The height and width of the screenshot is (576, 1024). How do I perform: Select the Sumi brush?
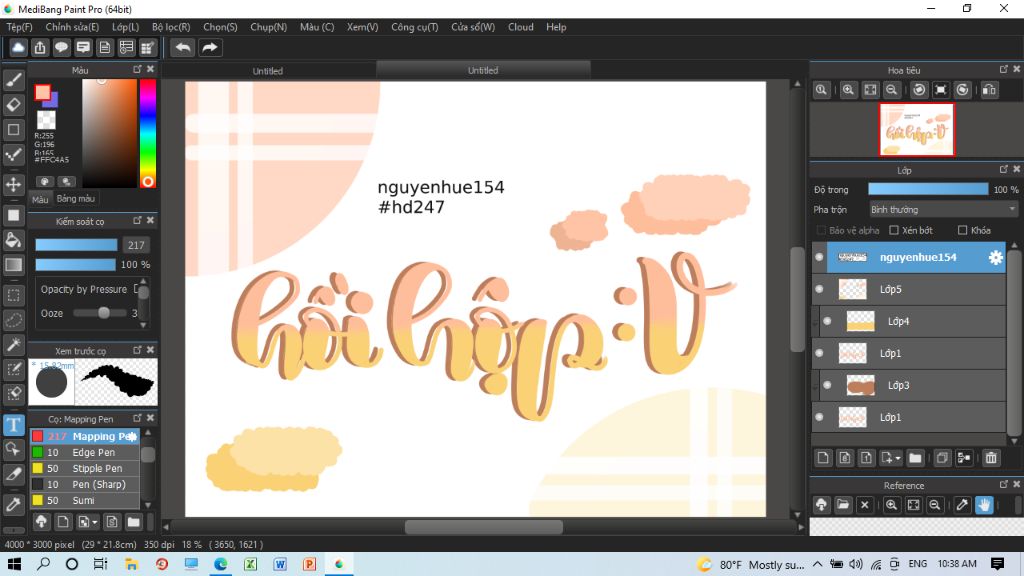pos(85,500)
